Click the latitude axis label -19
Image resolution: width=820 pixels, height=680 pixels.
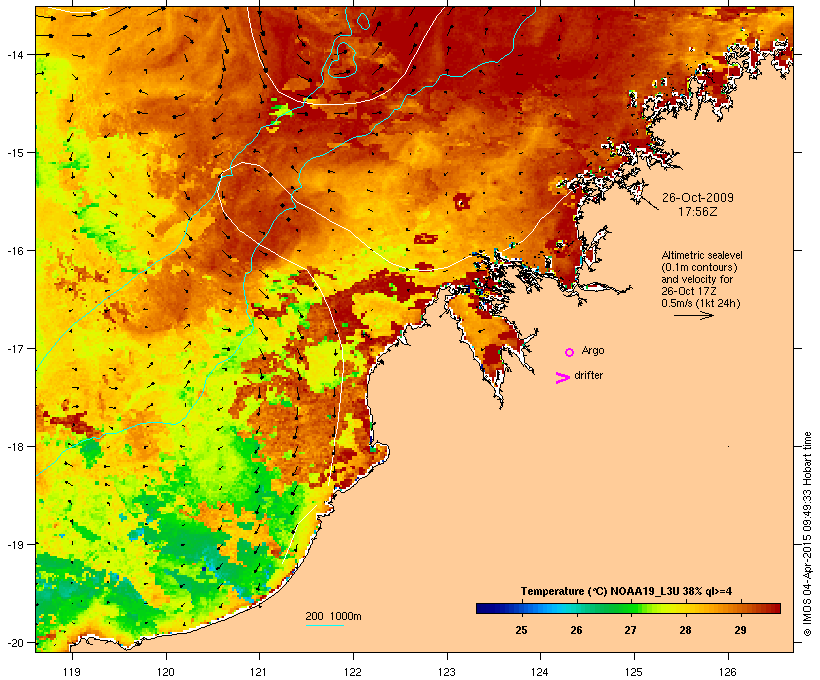tap(15, 545)
